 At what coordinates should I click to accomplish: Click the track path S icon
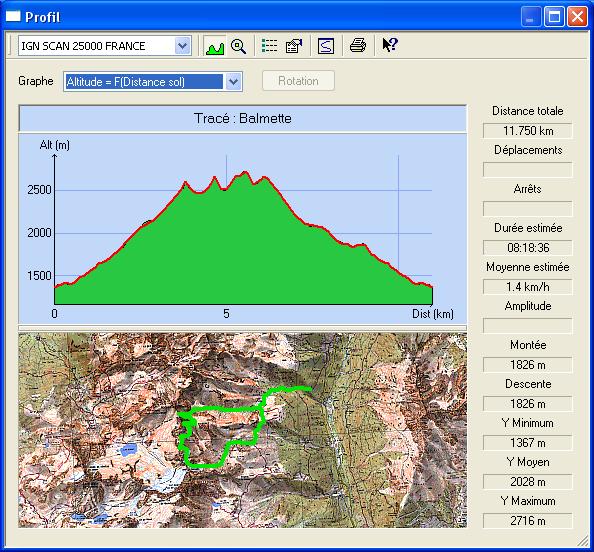[326, 46]
